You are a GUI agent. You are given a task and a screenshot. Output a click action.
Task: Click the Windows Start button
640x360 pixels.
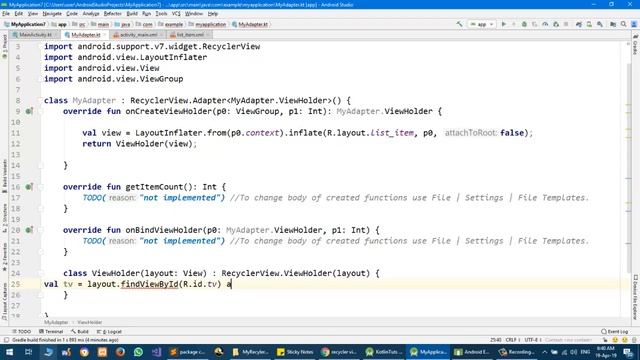tap(9, 352)
